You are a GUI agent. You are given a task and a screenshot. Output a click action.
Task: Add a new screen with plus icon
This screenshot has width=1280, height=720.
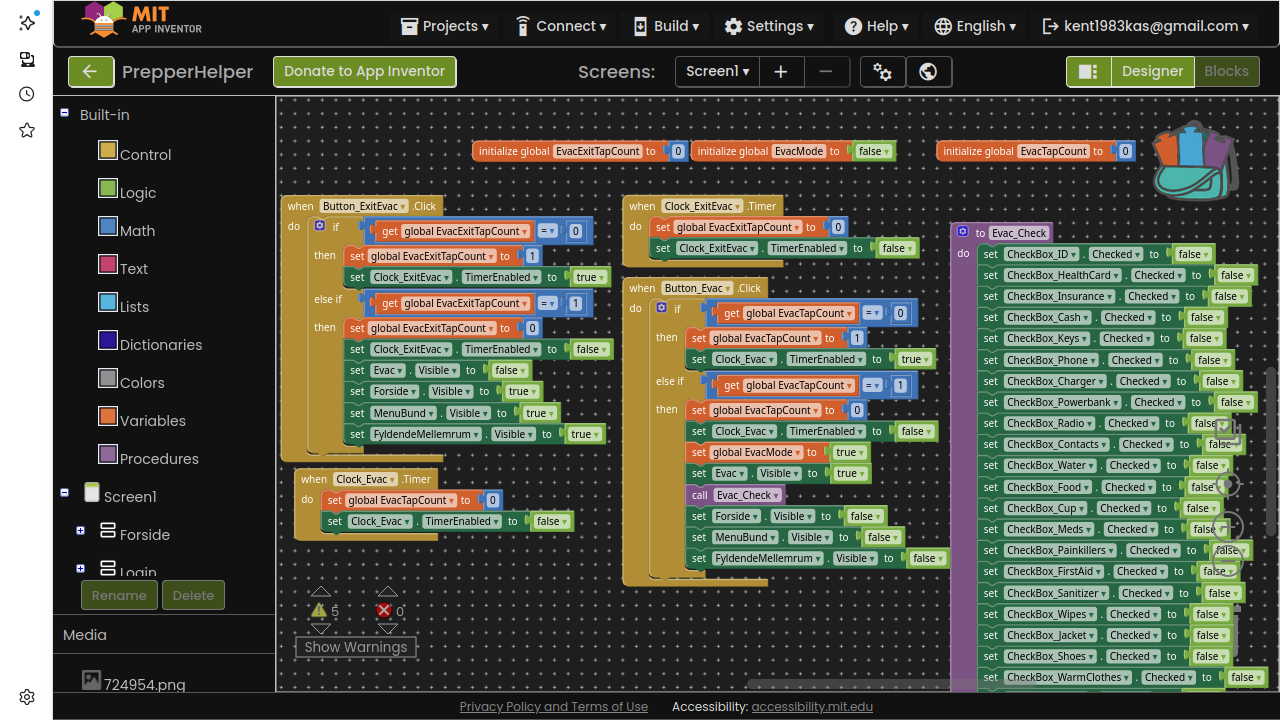[781, 71]
